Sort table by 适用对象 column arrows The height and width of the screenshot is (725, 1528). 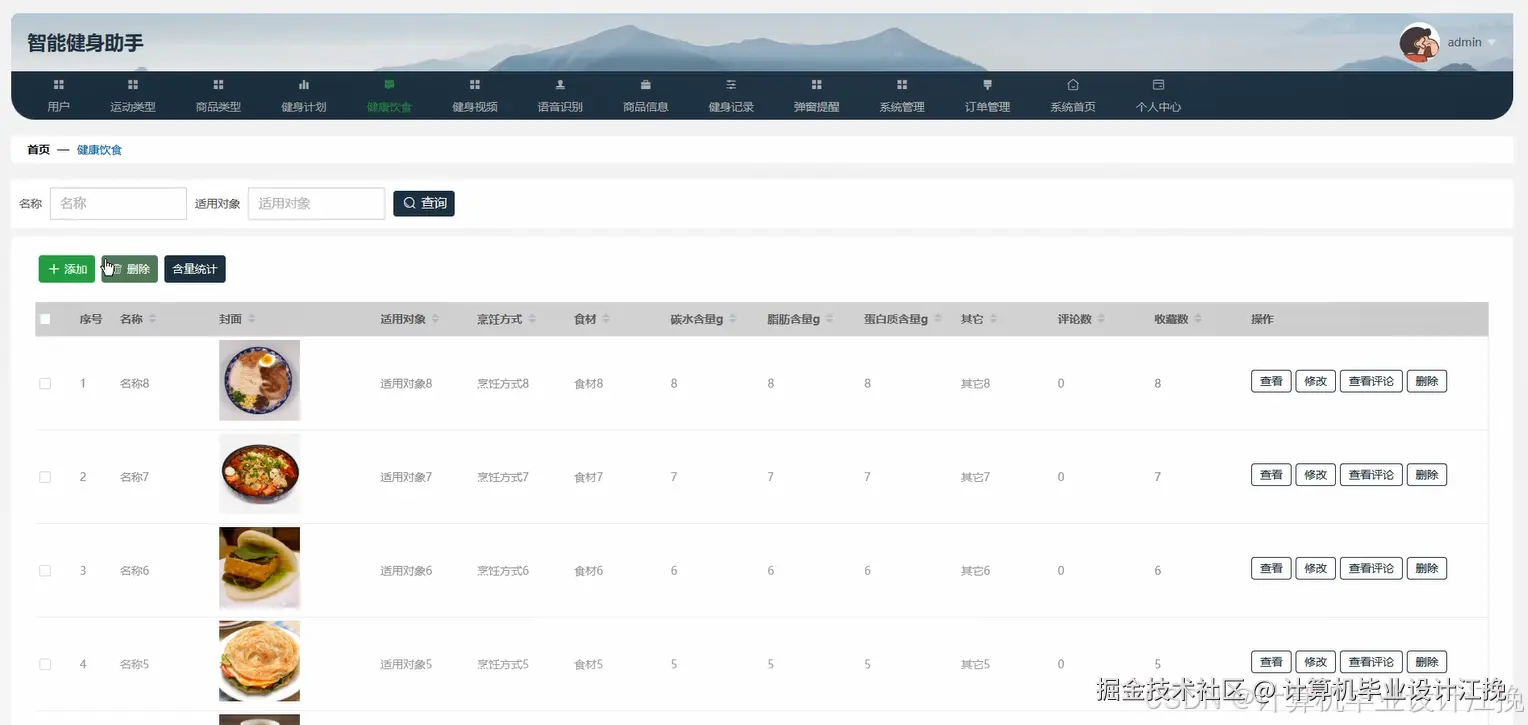click(x=435, y=319)
